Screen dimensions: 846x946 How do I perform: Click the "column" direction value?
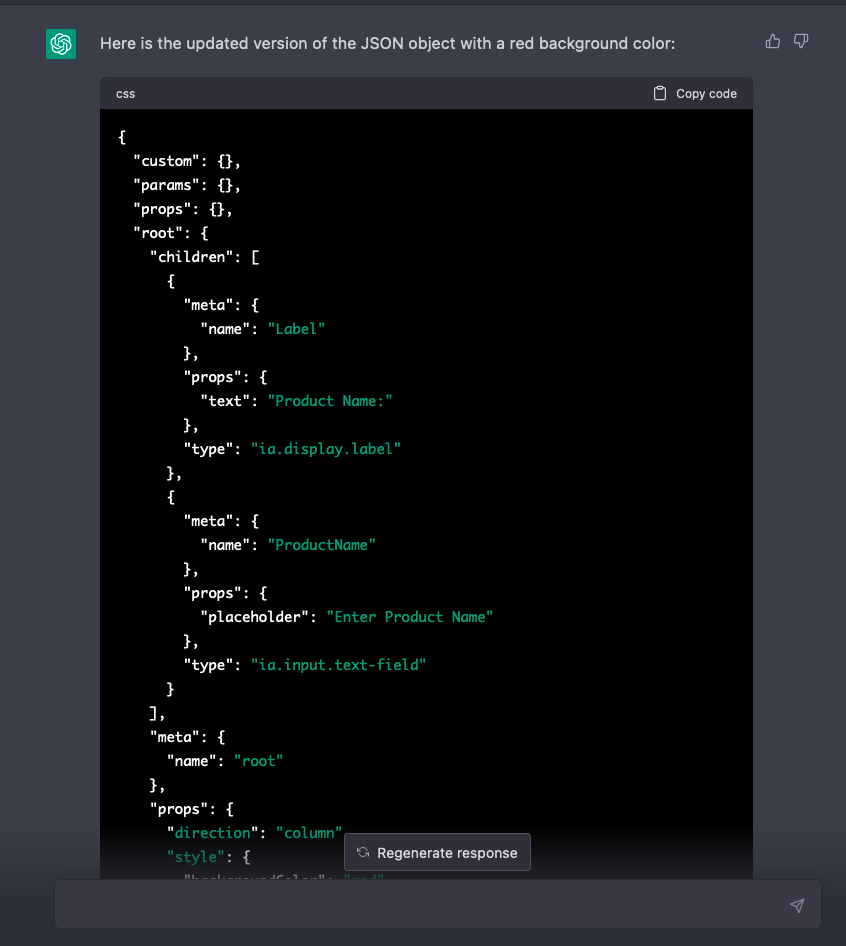tap(309, 833)
